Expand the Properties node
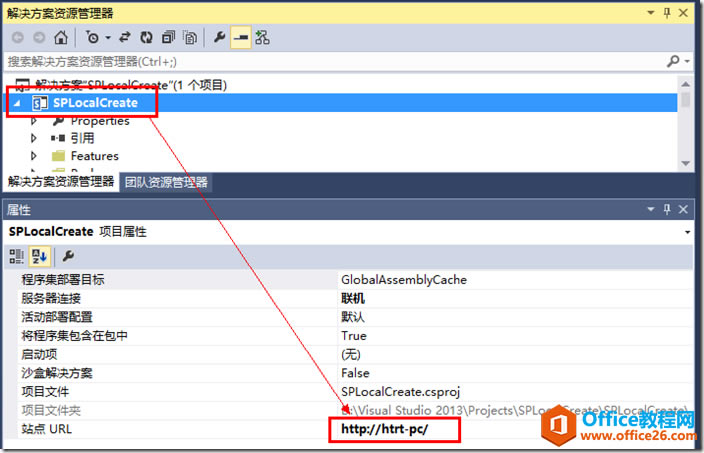 33,121
